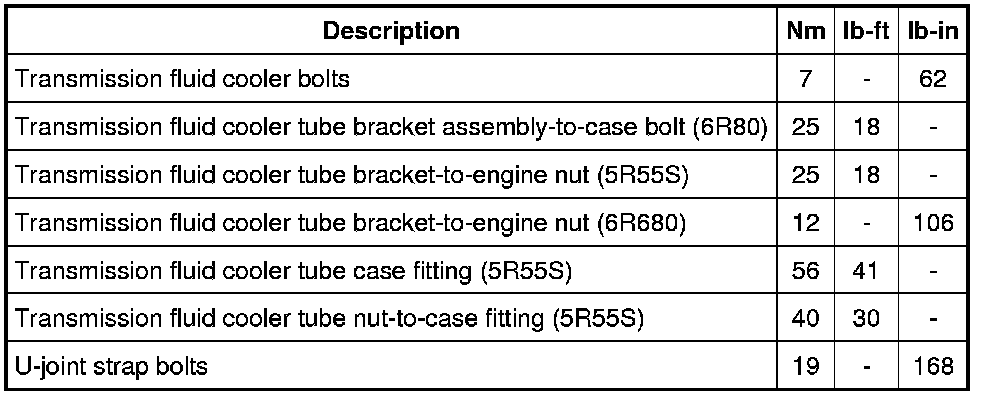Click bracket-to-engine nut (5R55S) description

point(351,175)
